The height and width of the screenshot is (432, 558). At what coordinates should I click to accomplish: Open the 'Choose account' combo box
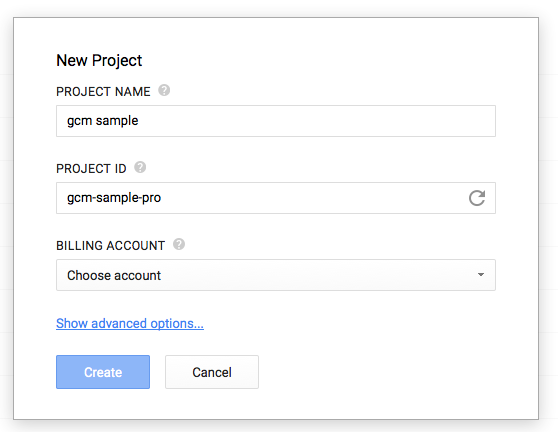(276, 275)
